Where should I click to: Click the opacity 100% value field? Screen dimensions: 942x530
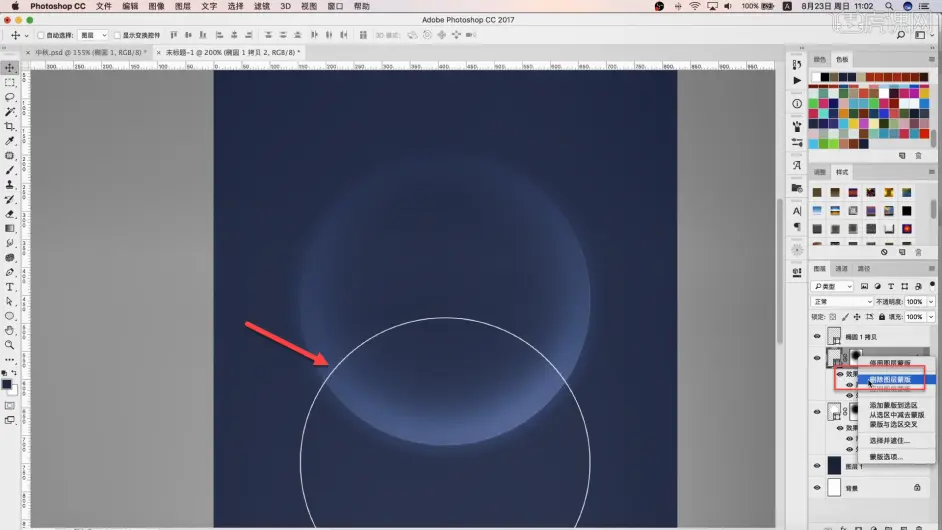click(914, 302)
